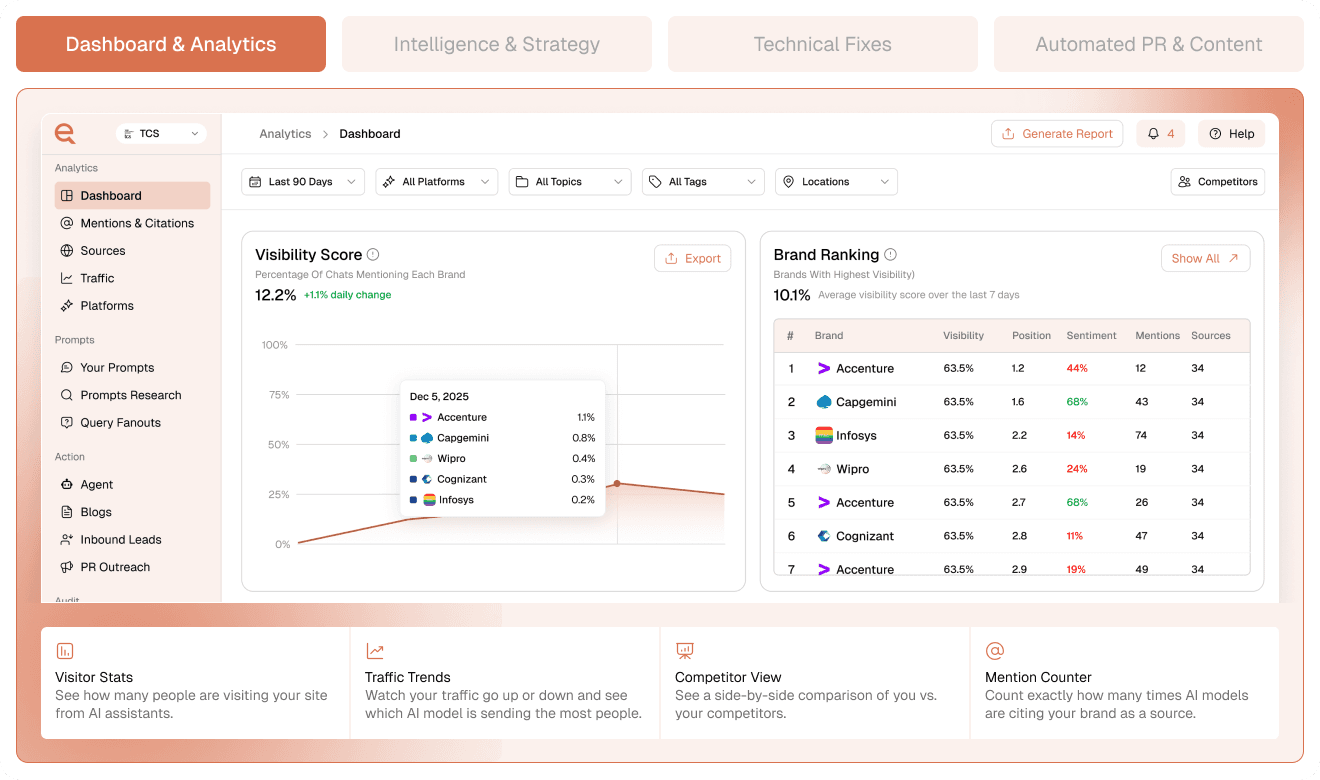Click the Platforms sparkle icon
1320x780 pixels.
[67, 306]
